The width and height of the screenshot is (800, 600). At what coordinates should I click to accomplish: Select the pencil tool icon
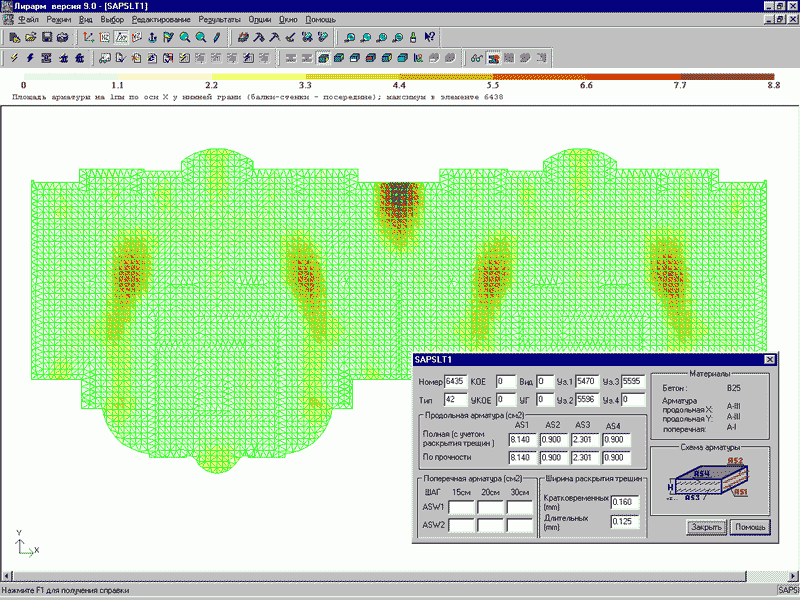[216, 37]
